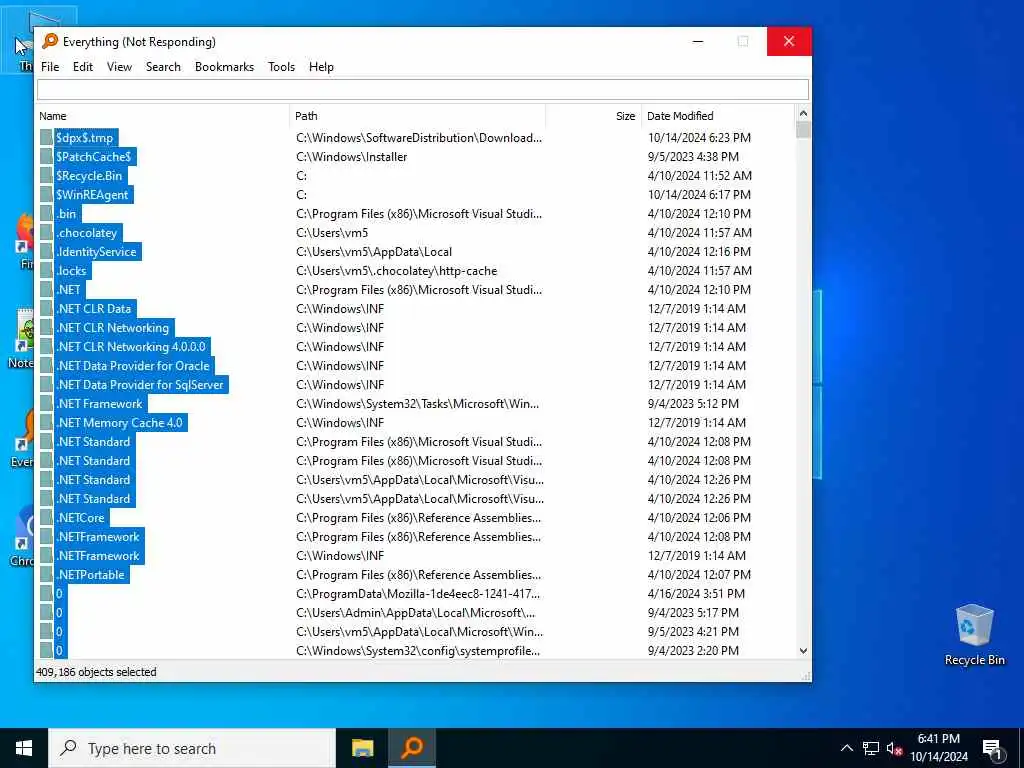Open the View menu
This screenshot has width=1024, height=768.
[x=120, y=67]
